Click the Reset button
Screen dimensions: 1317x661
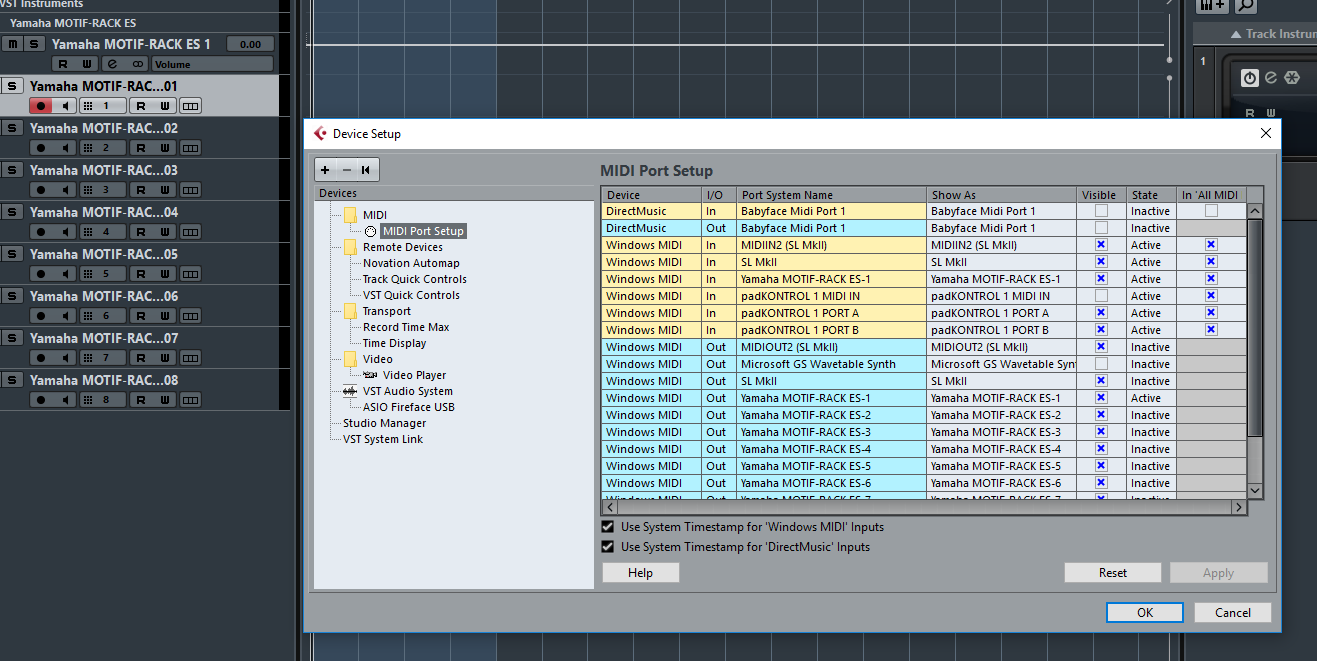tap(1112, 573)
